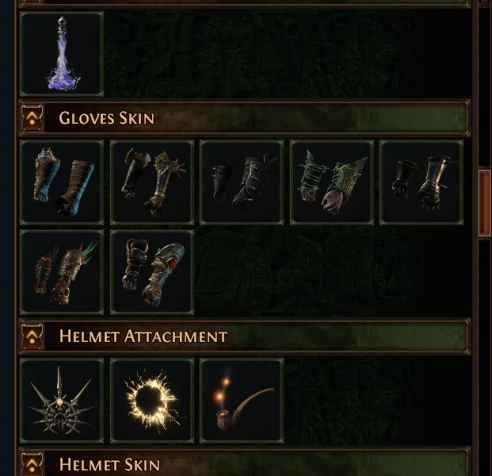The width and height of the screenshot is (492, 476).
Task: Click the Helmet Attachment header label
Action: [143, 336]
